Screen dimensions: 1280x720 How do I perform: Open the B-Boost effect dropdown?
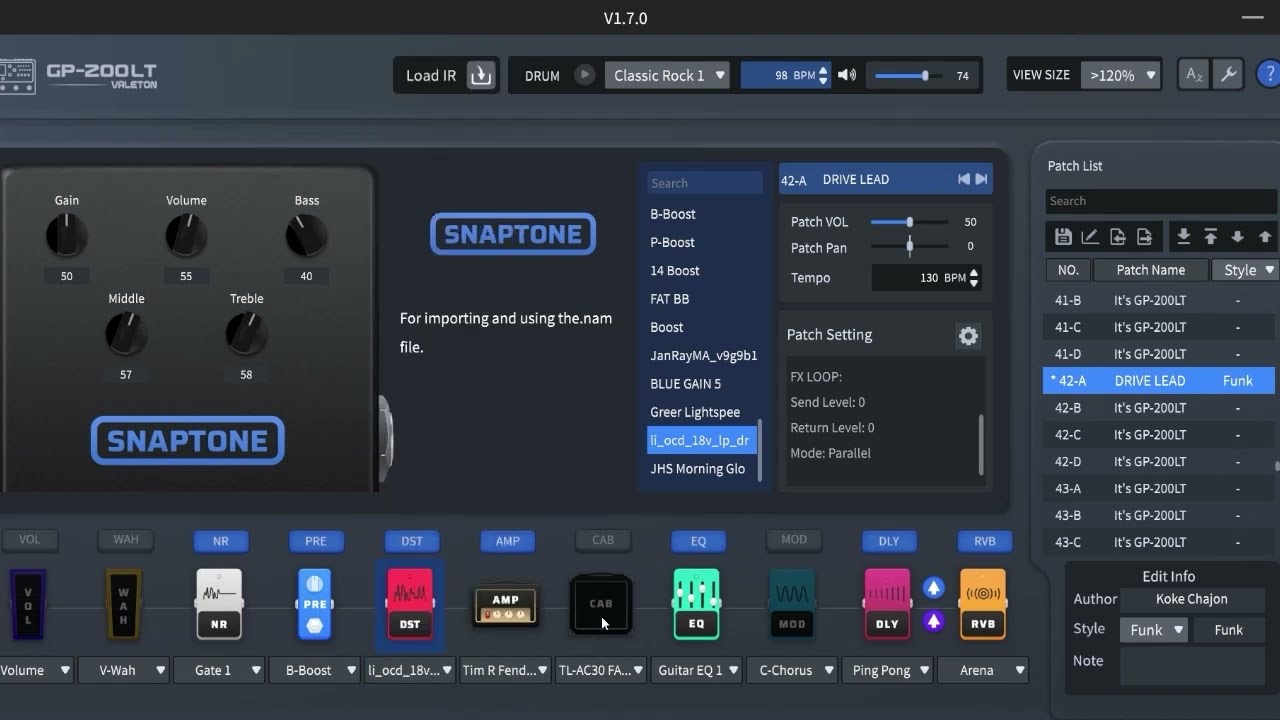coord(314,670)
